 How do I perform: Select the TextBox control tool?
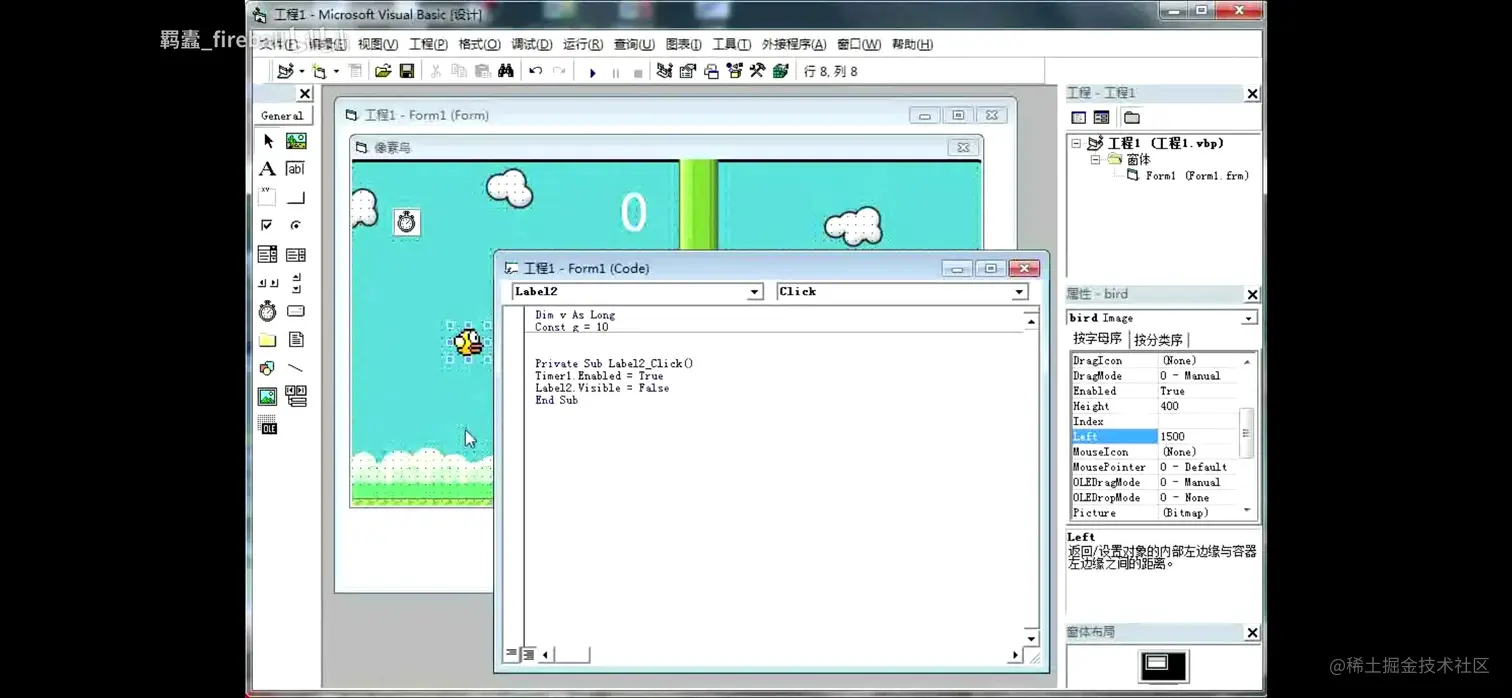pos(296,169)
